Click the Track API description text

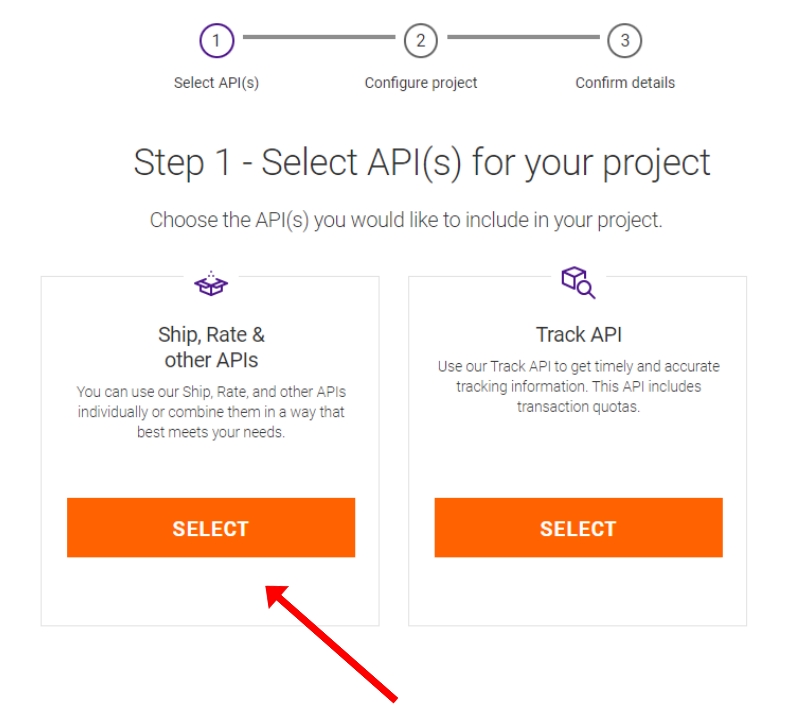click(578, 386)
